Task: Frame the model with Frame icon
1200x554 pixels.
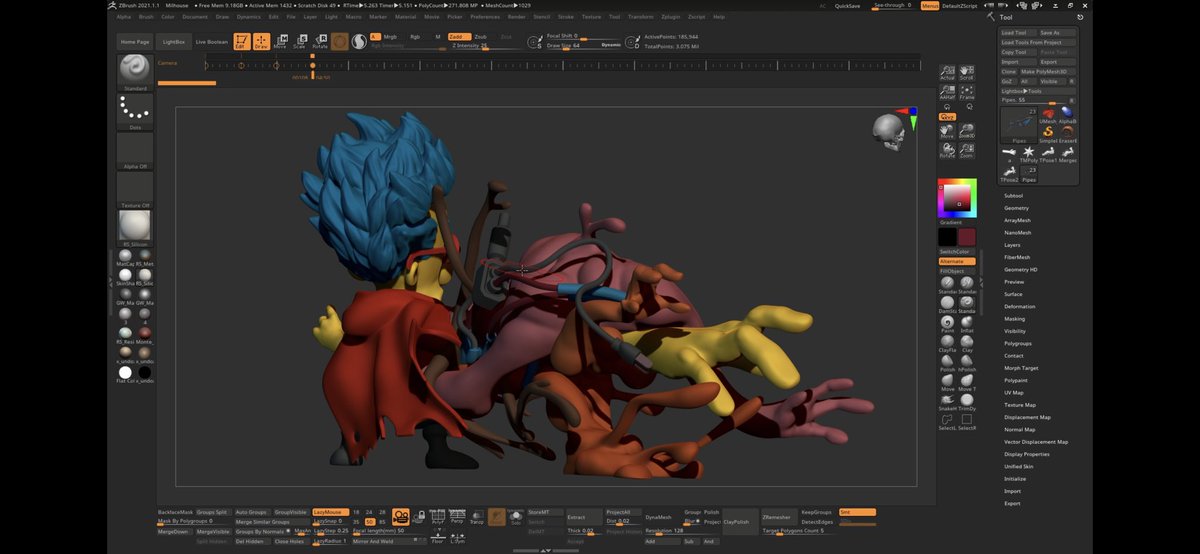Action: [x=966, y=92]
